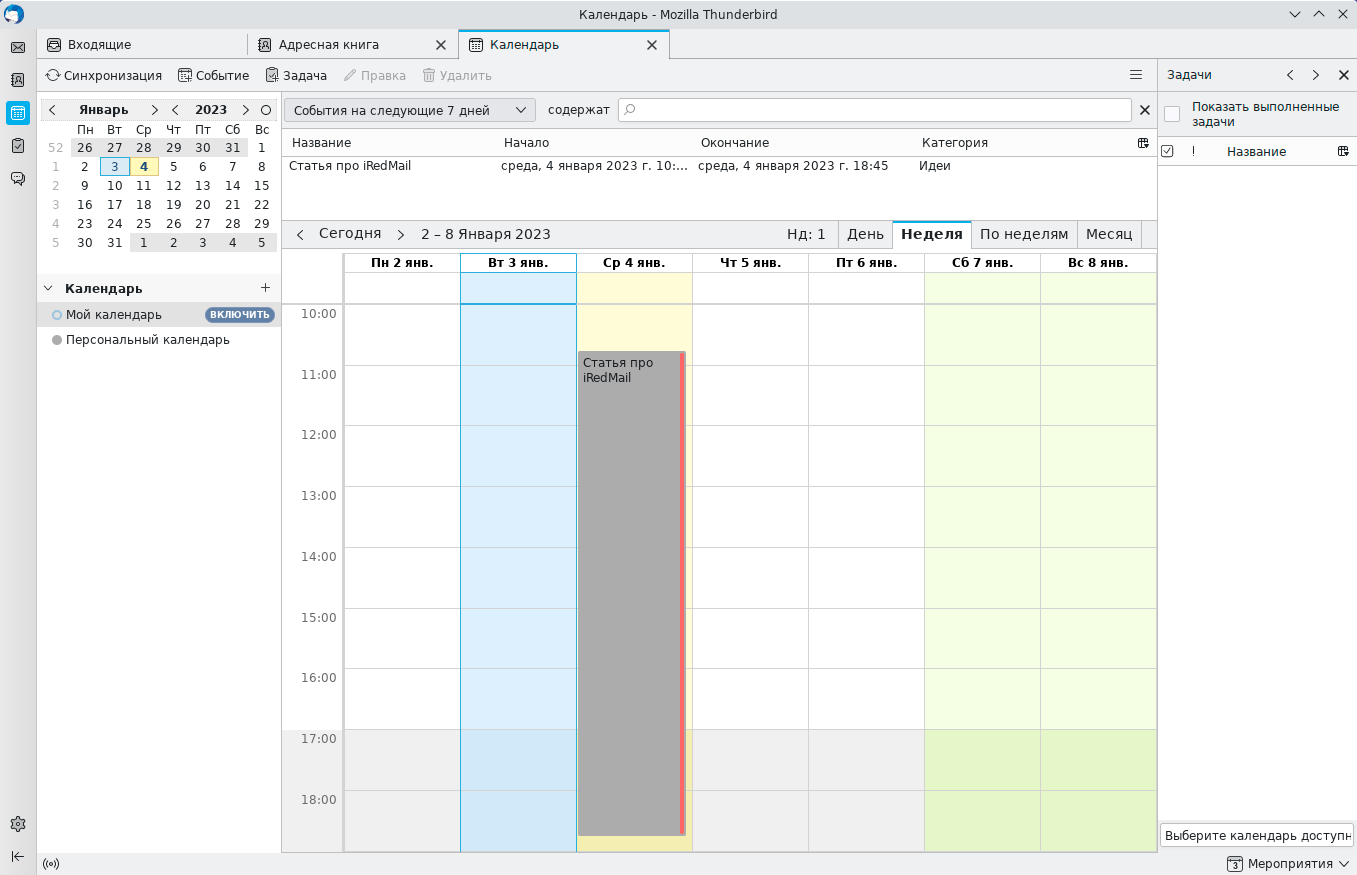Open the Tasks sidebar icon
Screen dimensions: 1357x875
pyautogui.click(x=18, y=145)
